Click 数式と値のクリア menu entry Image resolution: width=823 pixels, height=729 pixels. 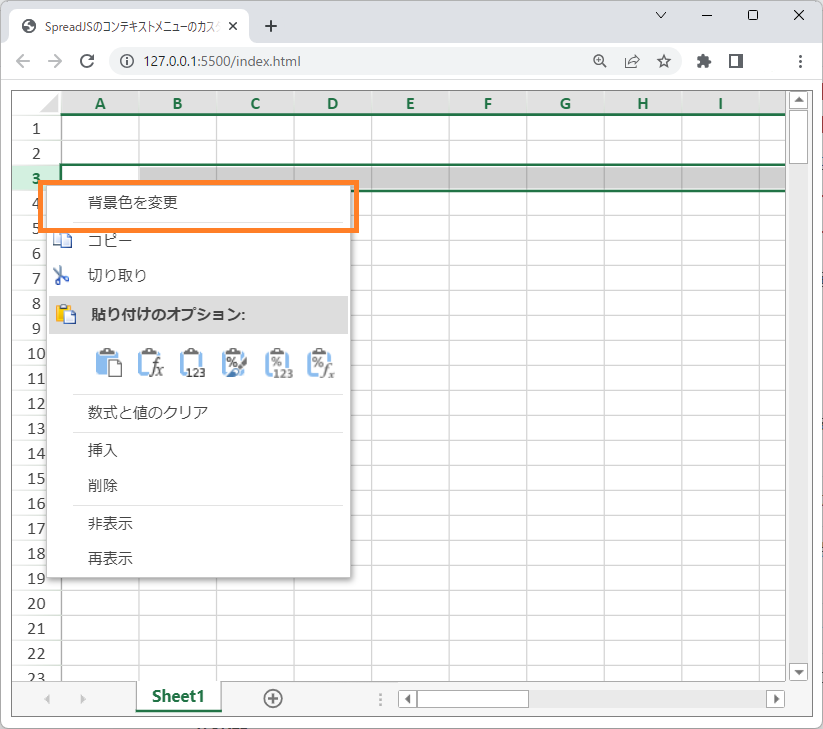pyautogui.click(x=198, y=413)
